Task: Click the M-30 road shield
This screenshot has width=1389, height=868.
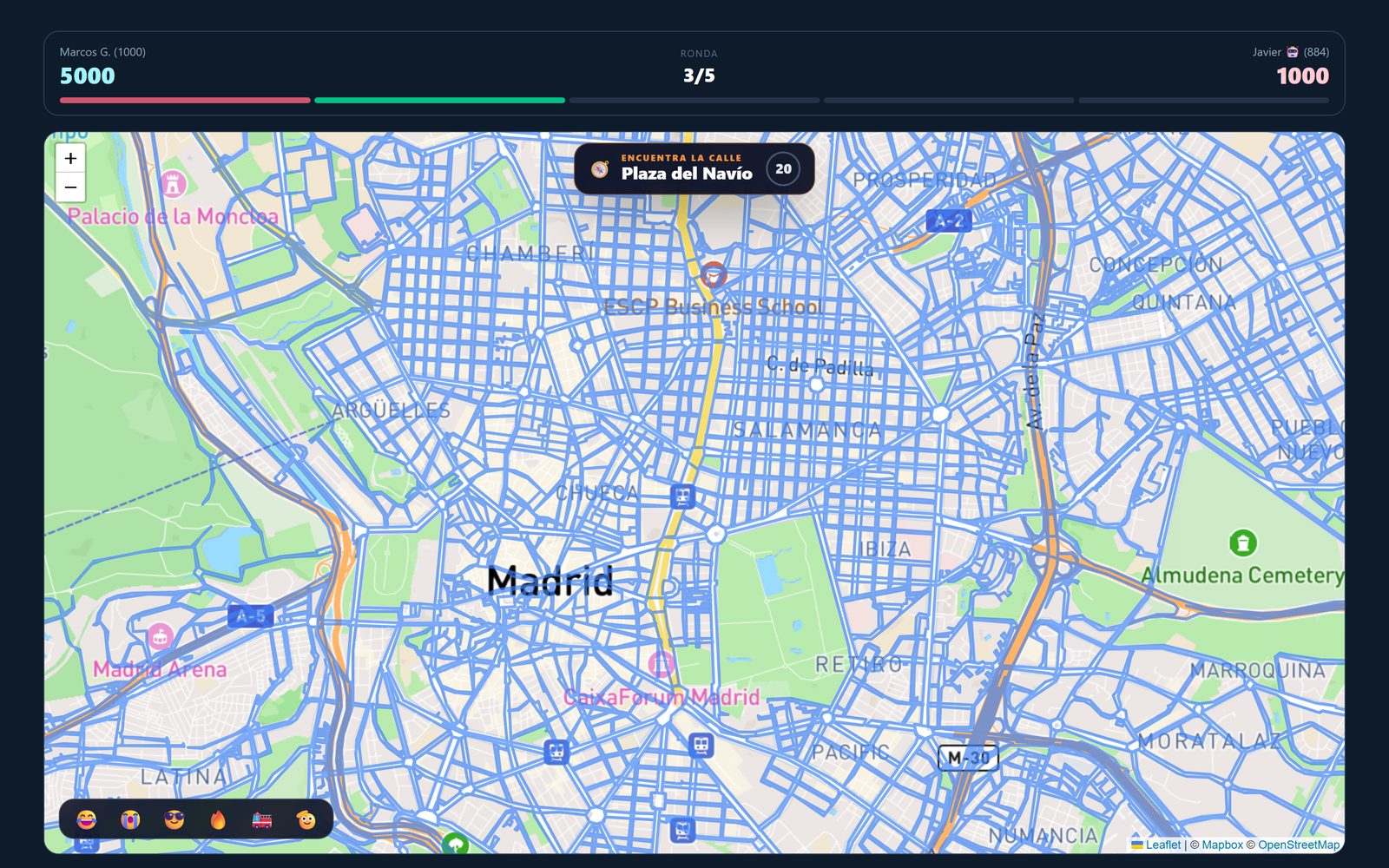Action: coord(968,758)
